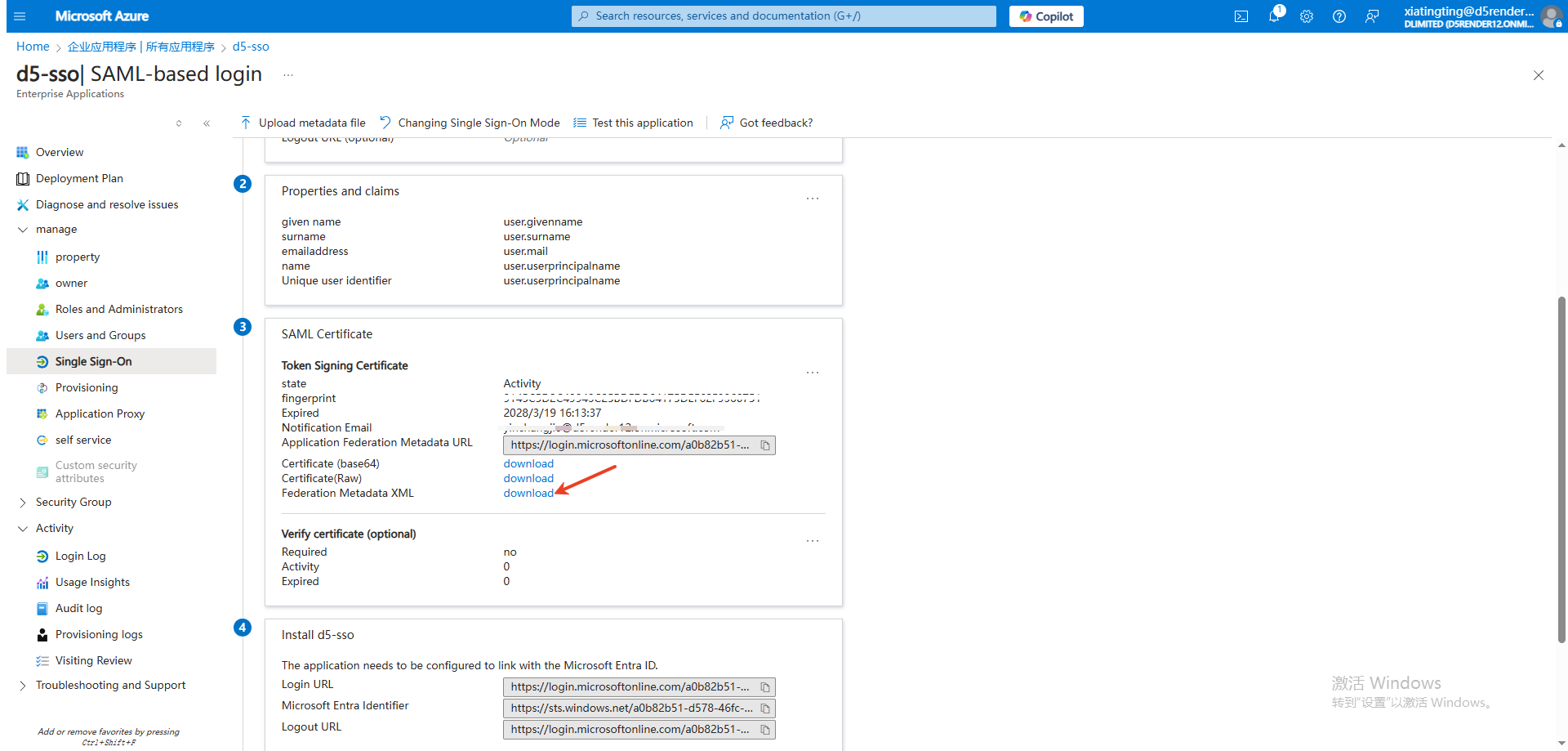This screenshot has width=1568, height=751.
Task: Download Certificate(Raw)
Action: (x=528, y=478)
